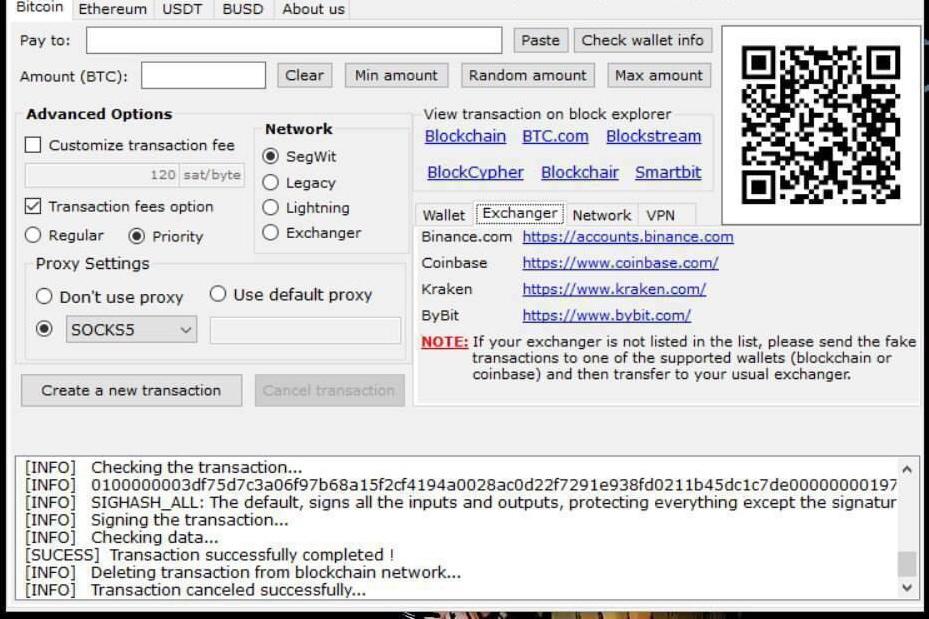Visit the Blockstream block explorer
The image size is (929, 619).
click(x=653, y=136)
